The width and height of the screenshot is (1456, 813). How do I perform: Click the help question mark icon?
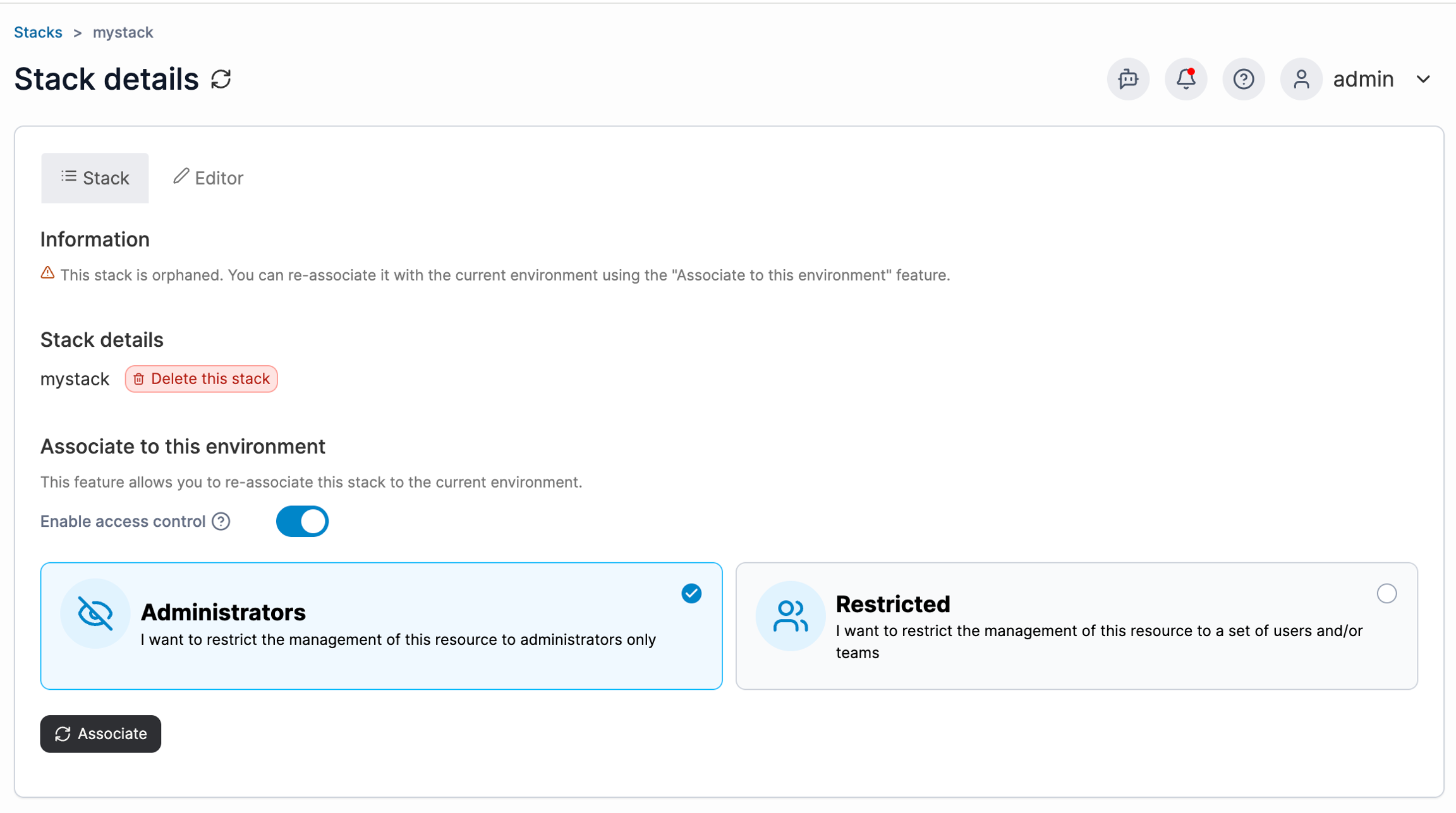tap(1243, 80)
